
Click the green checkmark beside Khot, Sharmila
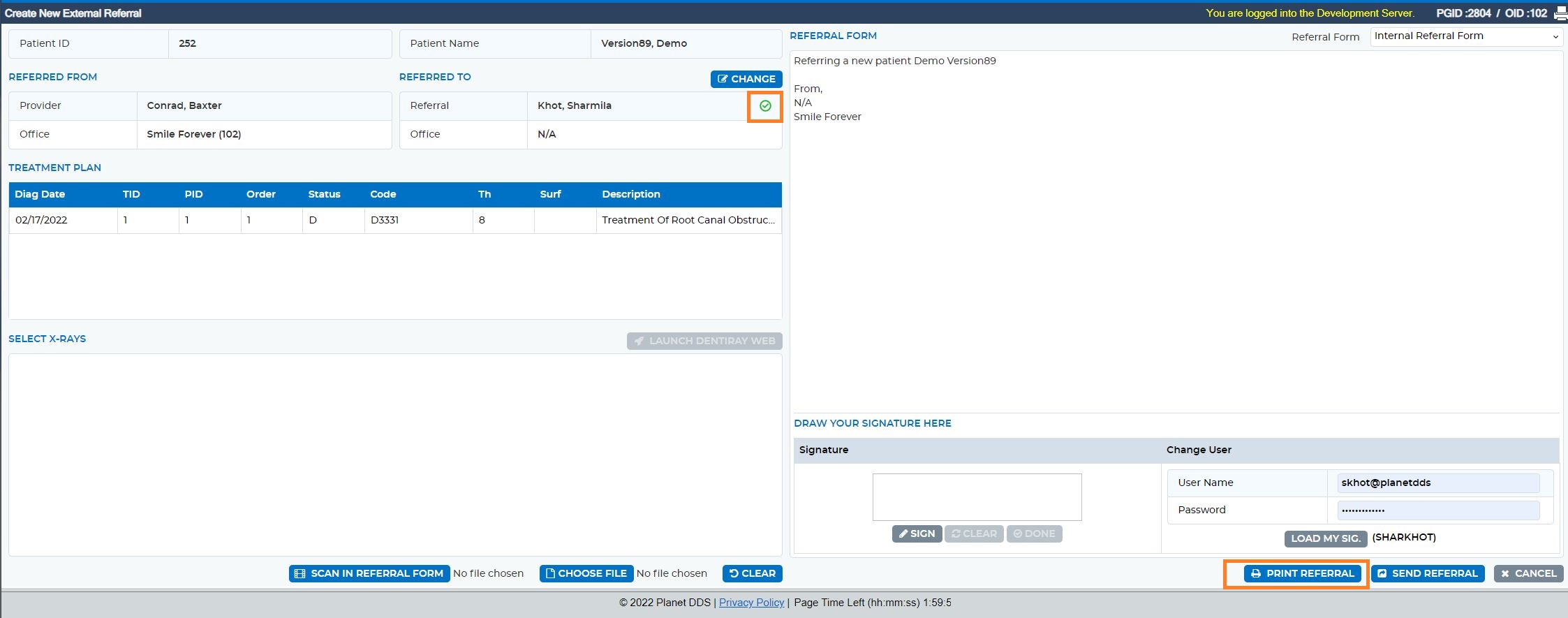tap(765, 106)
